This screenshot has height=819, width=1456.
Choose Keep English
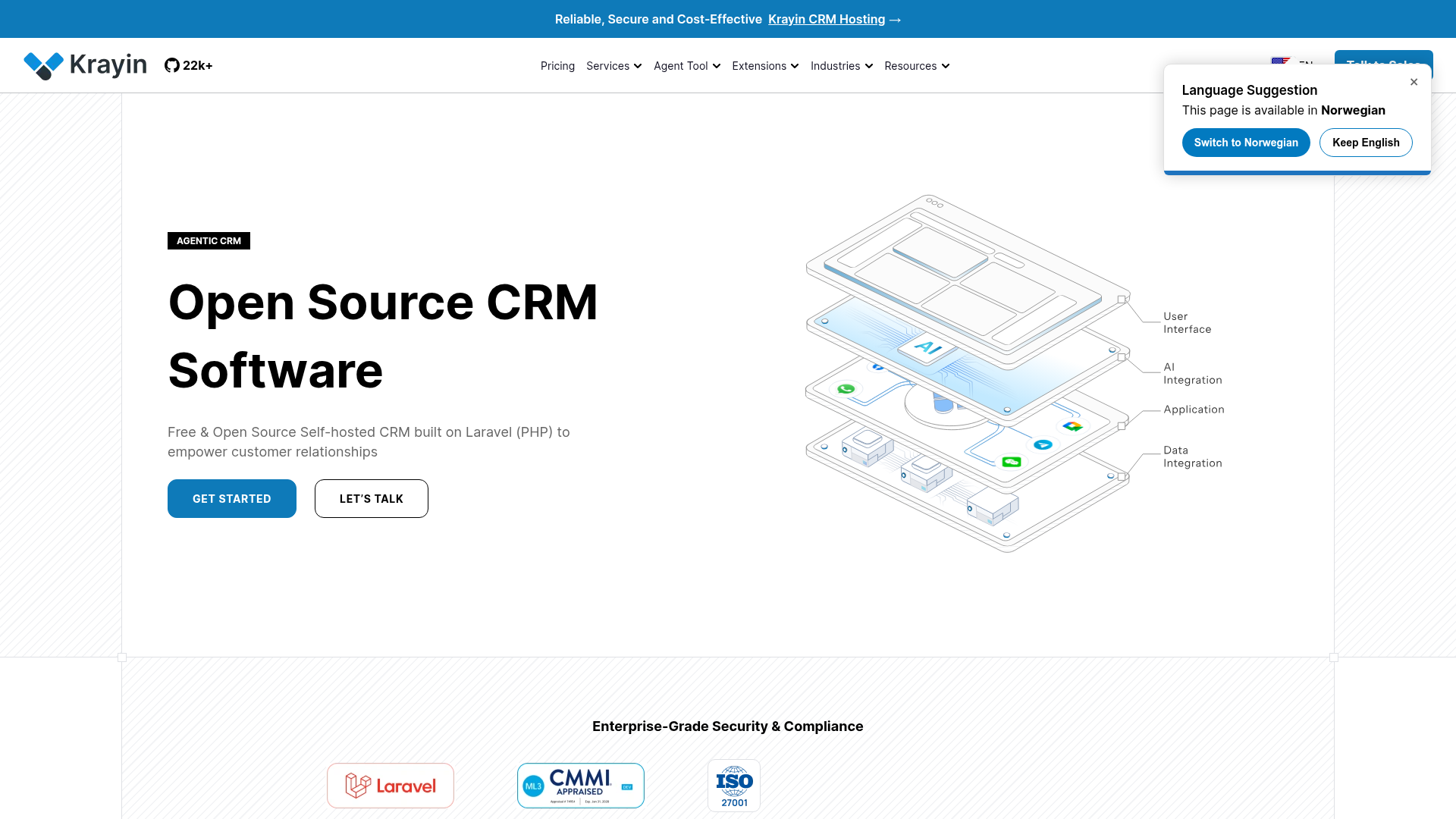coord(1366,143)
